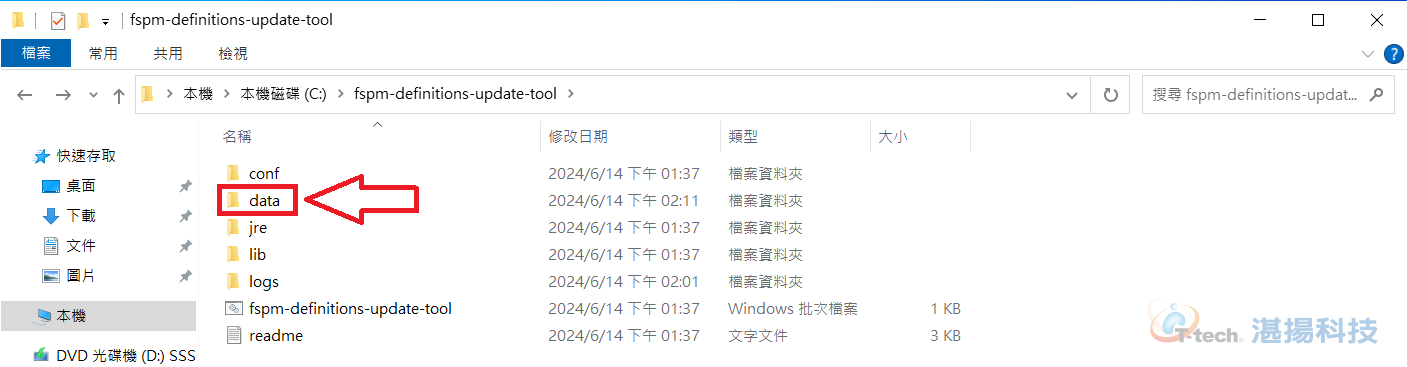Select the jre folder icon
Screen dimensions: 1407x367
click(233, 227)
